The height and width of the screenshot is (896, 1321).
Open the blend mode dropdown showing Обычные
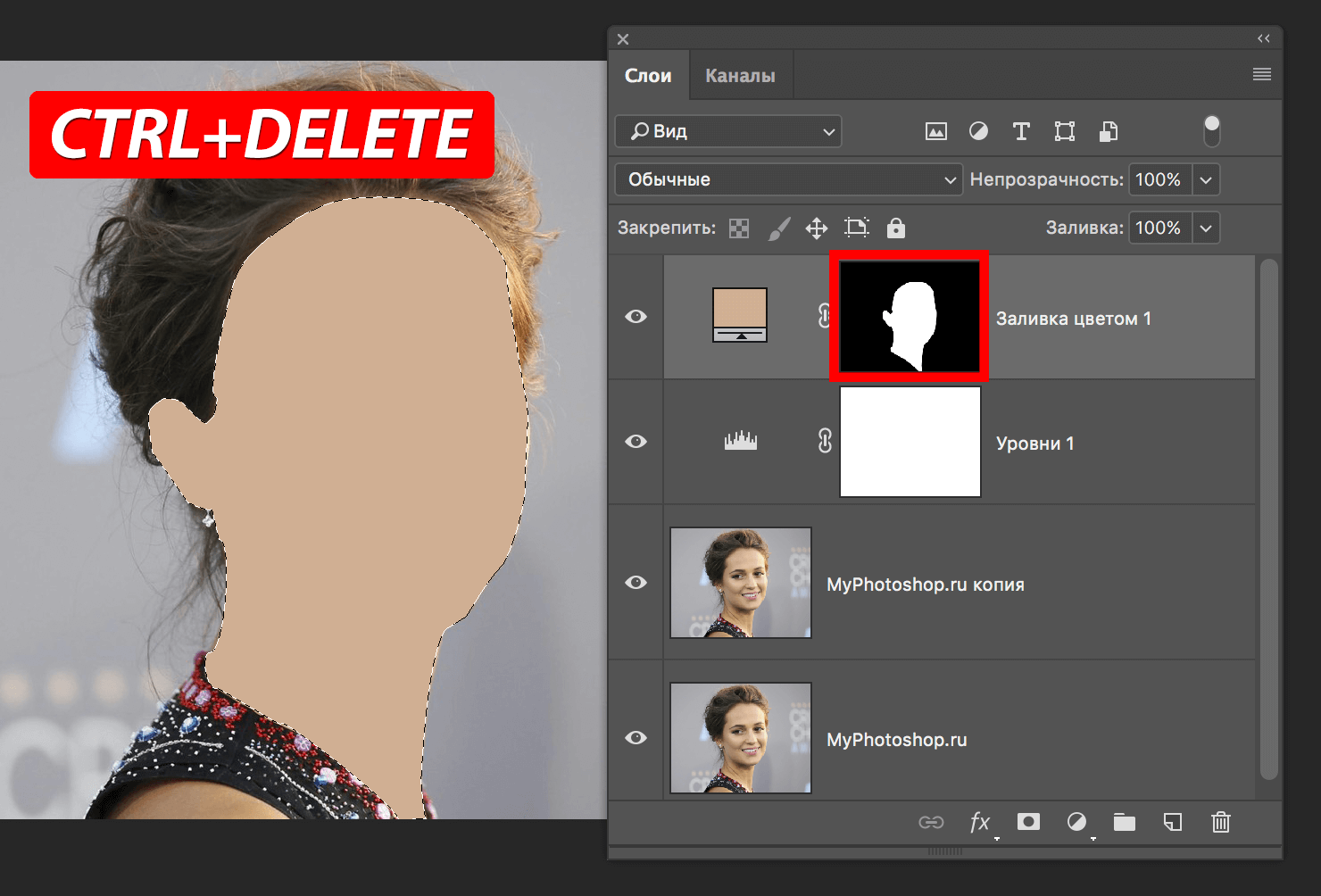pos(788,179)
